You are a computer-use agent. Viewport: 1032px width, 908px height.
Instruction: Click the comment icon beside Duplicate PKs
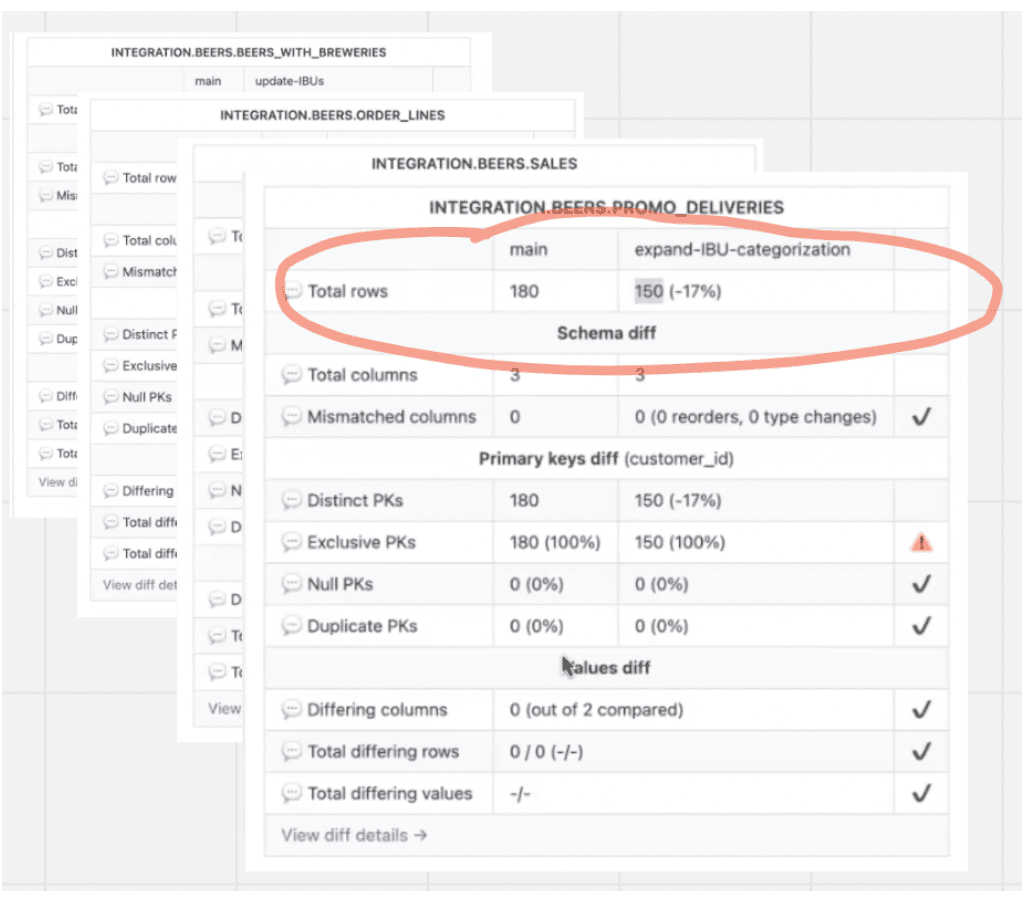291,626
